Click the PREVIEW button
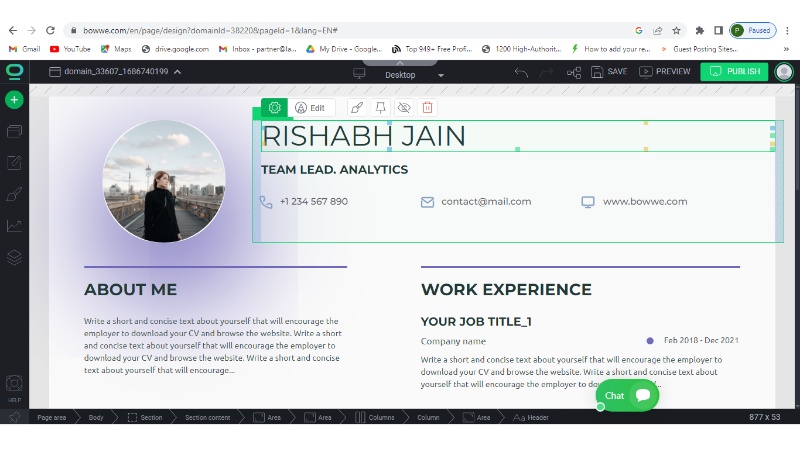The width and height of the screenshot is (800, 449). click(x=665, y=72)
